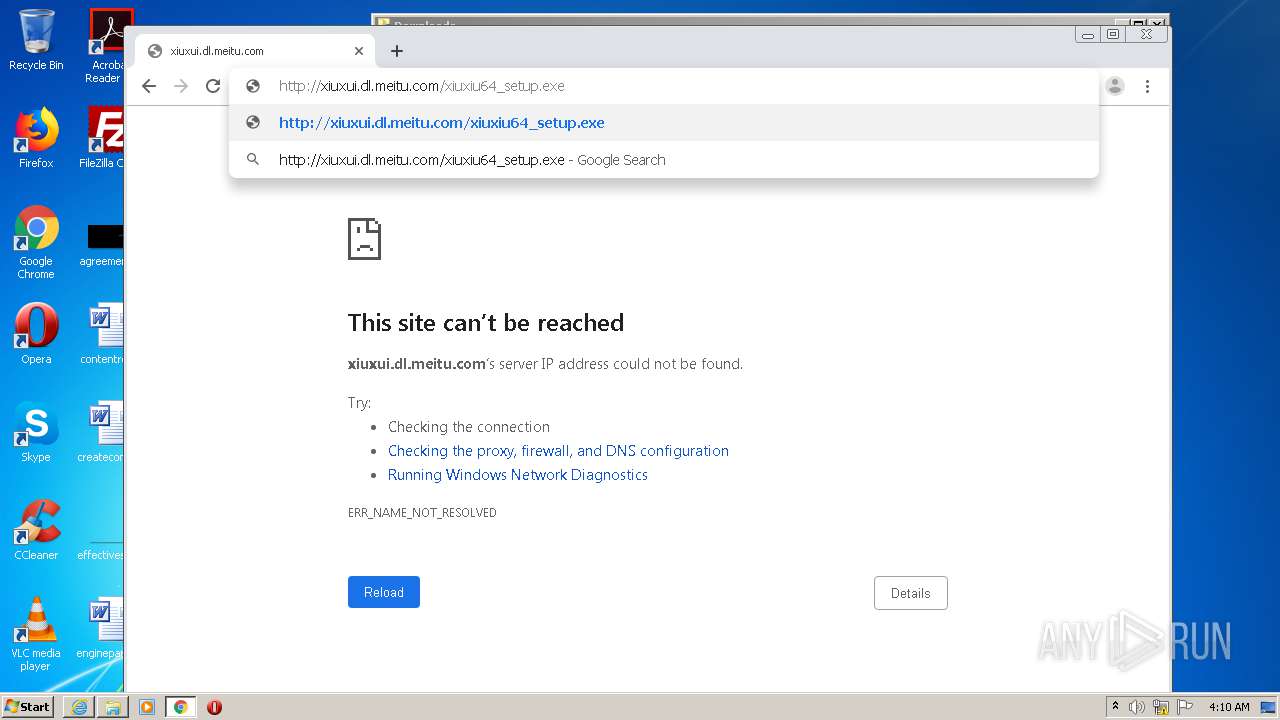This screenshot has height=720, width=1280.
Task: Open the Chrome three-dot menu
Action: click(1148, 86)
